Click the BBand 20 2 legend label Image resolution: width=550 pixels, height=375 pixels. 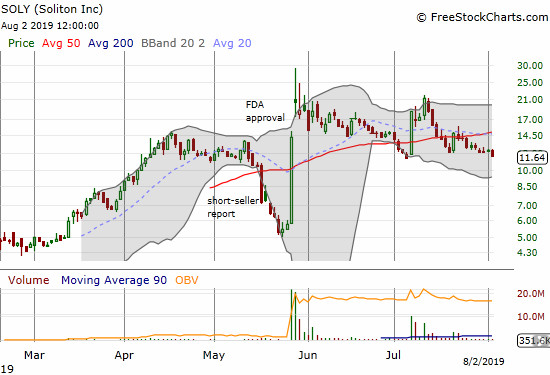(173, 43)
